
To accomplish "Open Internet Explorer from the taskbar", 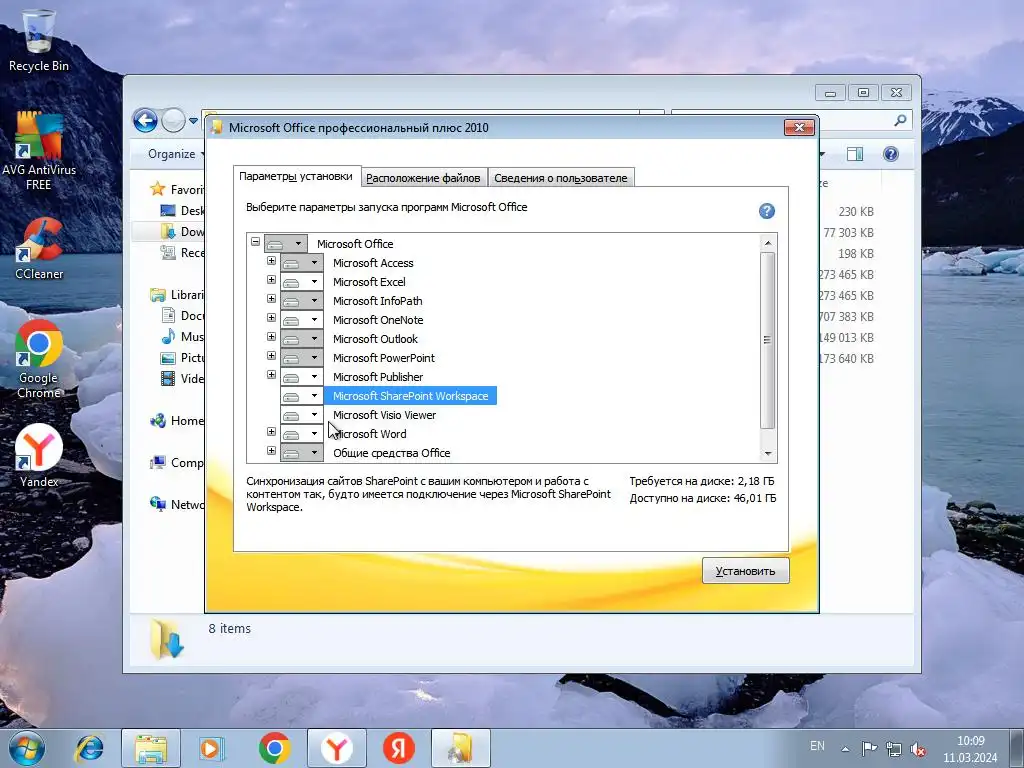I will point(89,748).
